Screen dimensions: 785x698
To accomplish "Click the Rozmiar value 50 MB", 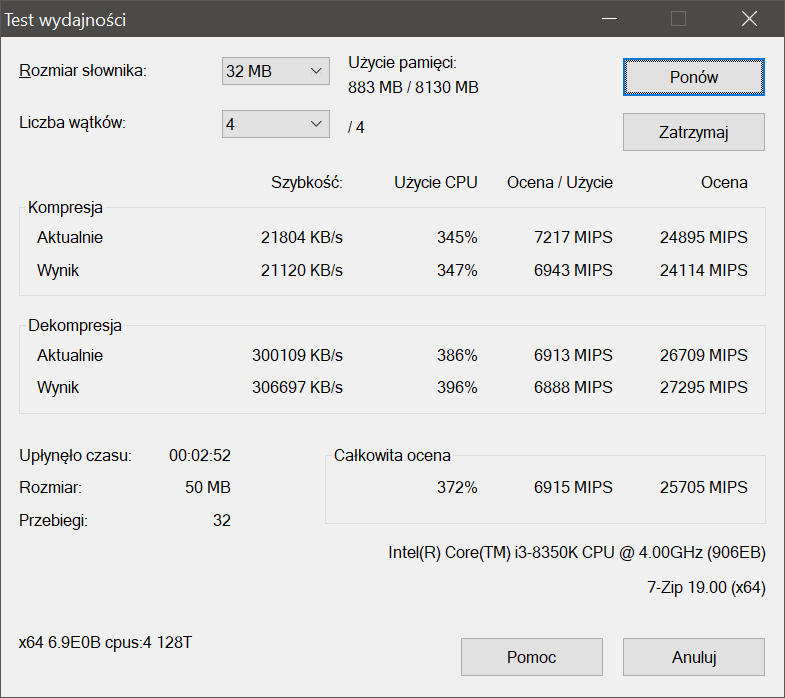I will [208, 488].
